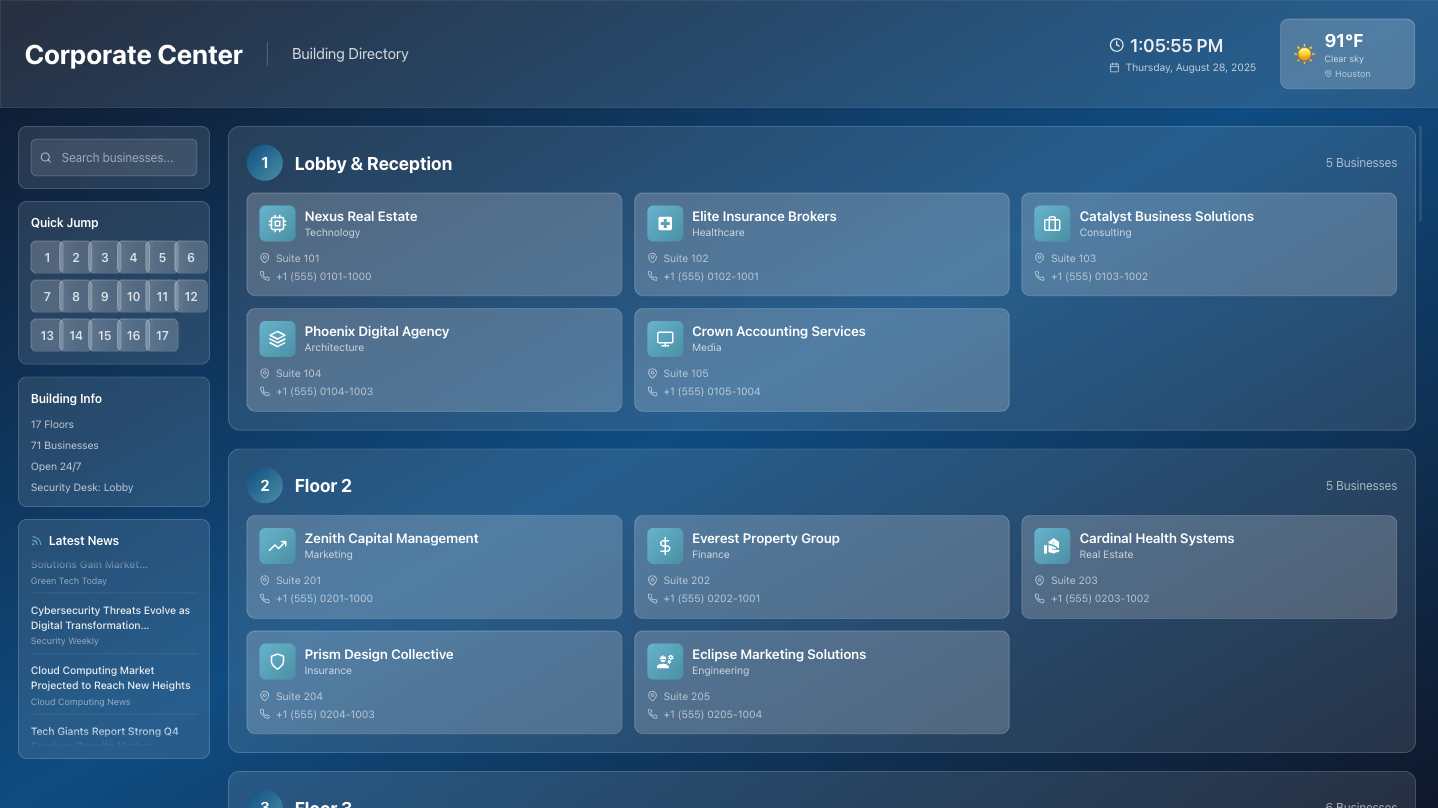Image resolution: width=1438 pixels, height=808 pixels.
Task: Click the sun icon in the weather widget
Action: coord(1303,53)
